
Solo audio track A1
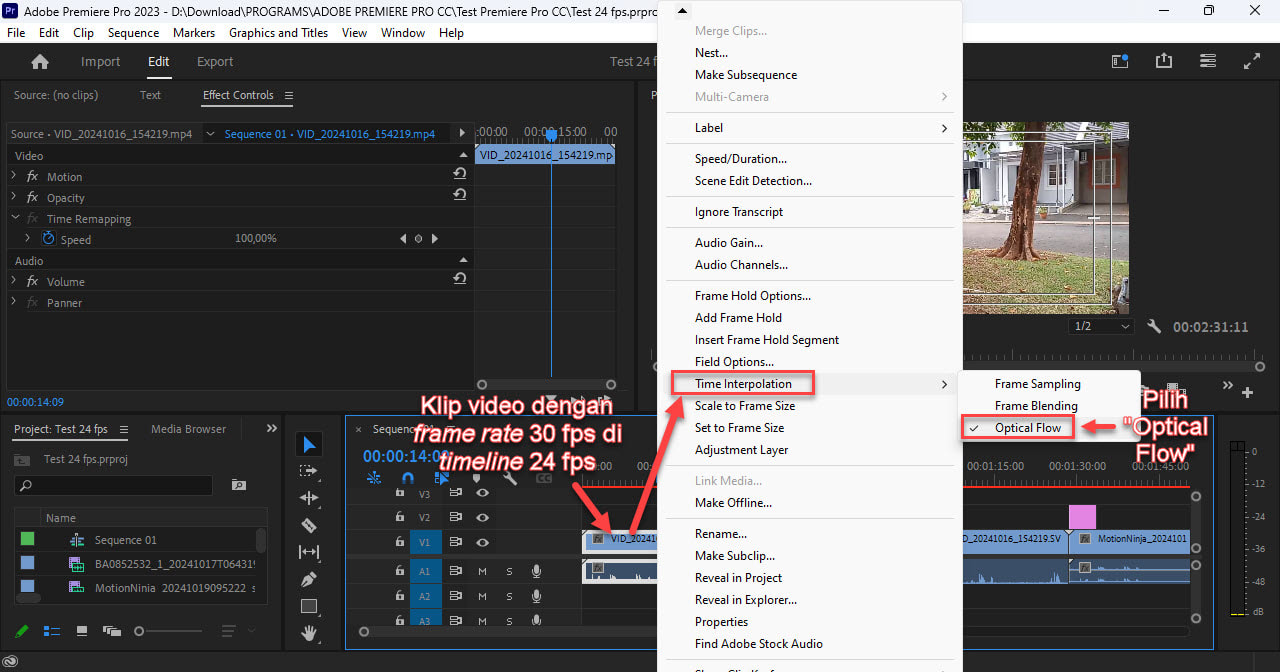(509, 571)
